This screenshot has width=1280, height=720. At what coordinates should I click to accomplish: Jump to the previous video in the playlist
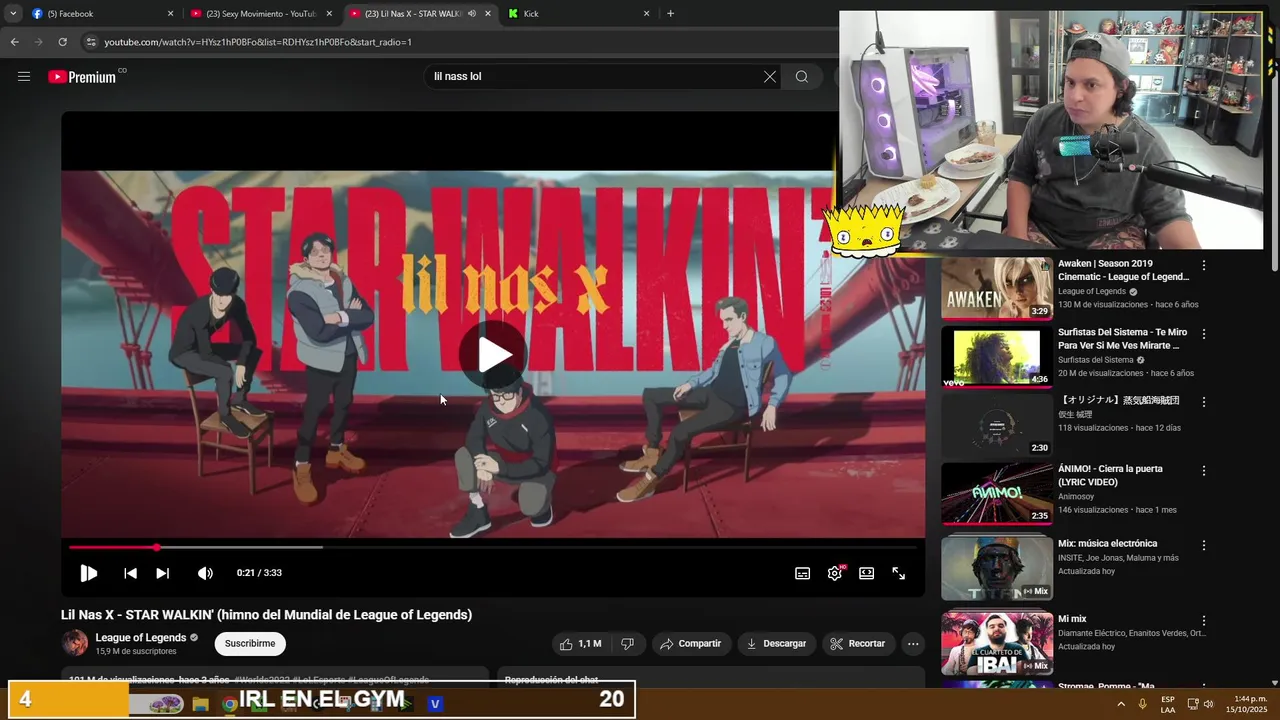point(130,573)
